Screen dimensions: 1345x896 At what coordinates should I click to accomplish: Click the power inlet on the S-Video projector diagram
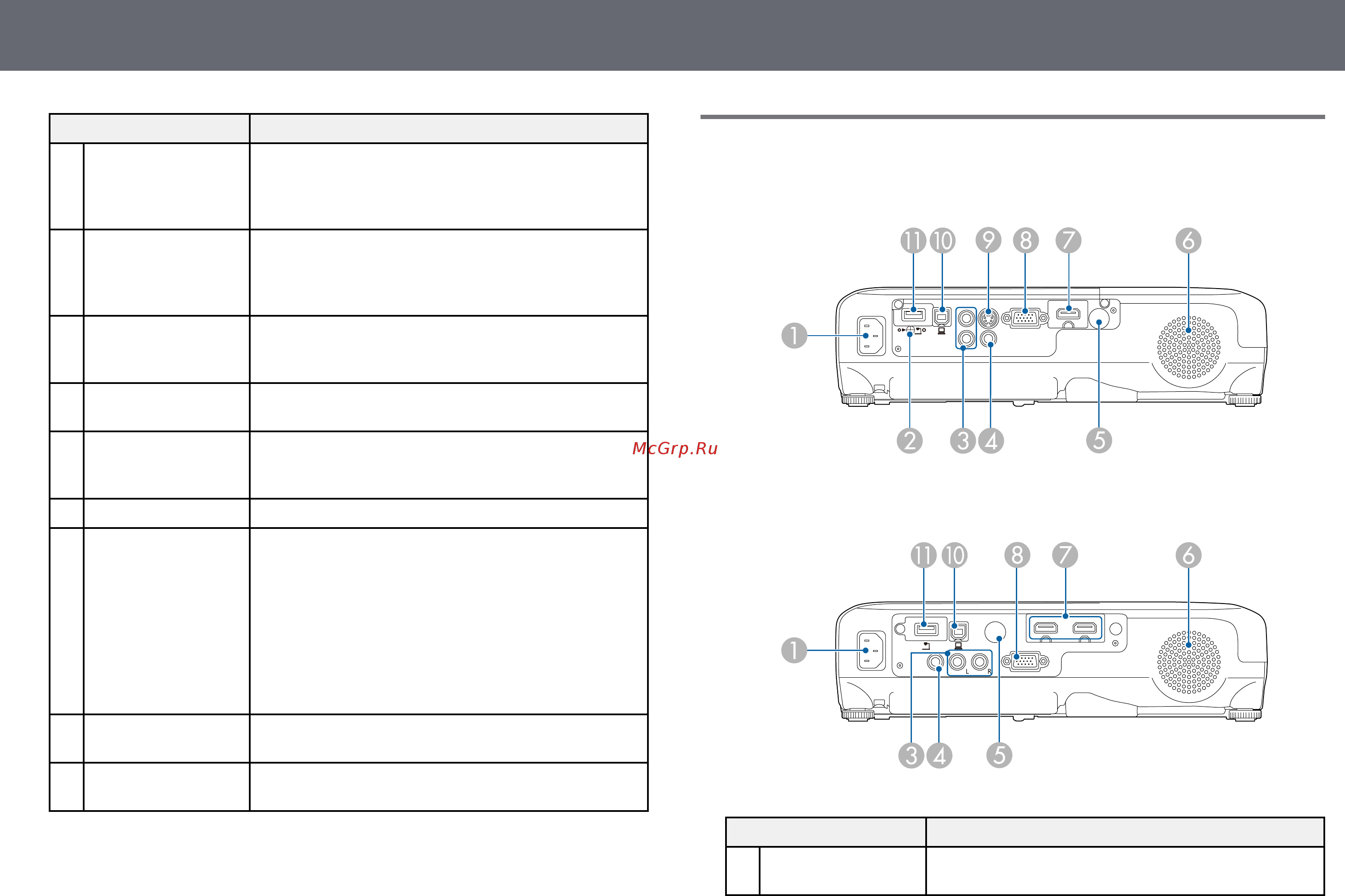[871, 336]
